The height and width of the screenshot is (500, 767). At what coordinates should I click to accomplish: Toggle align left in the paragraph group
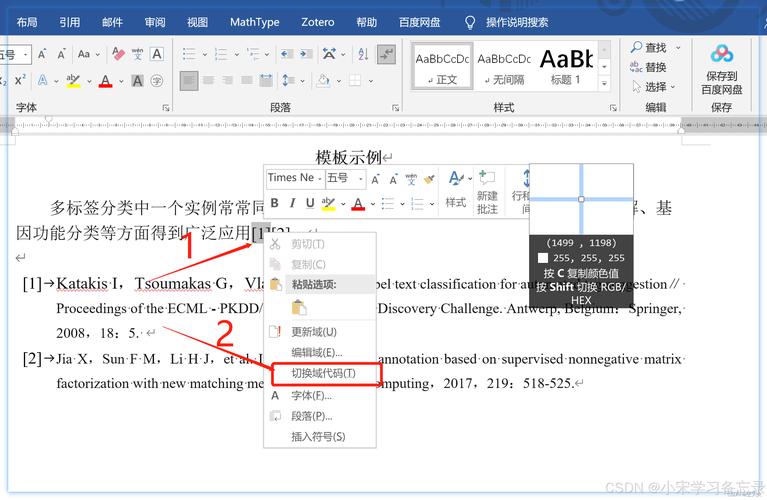(189, 80)
